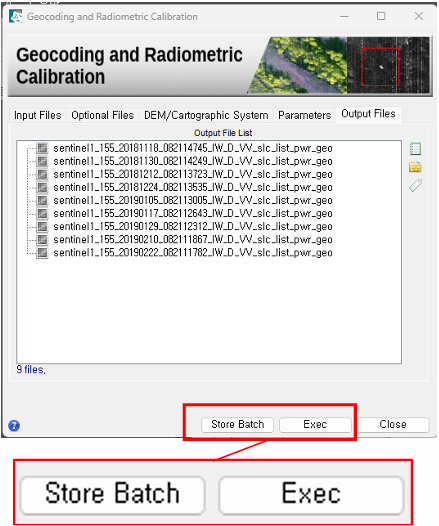Switch to the Parameters tab
439x526 pixels.
304,115
